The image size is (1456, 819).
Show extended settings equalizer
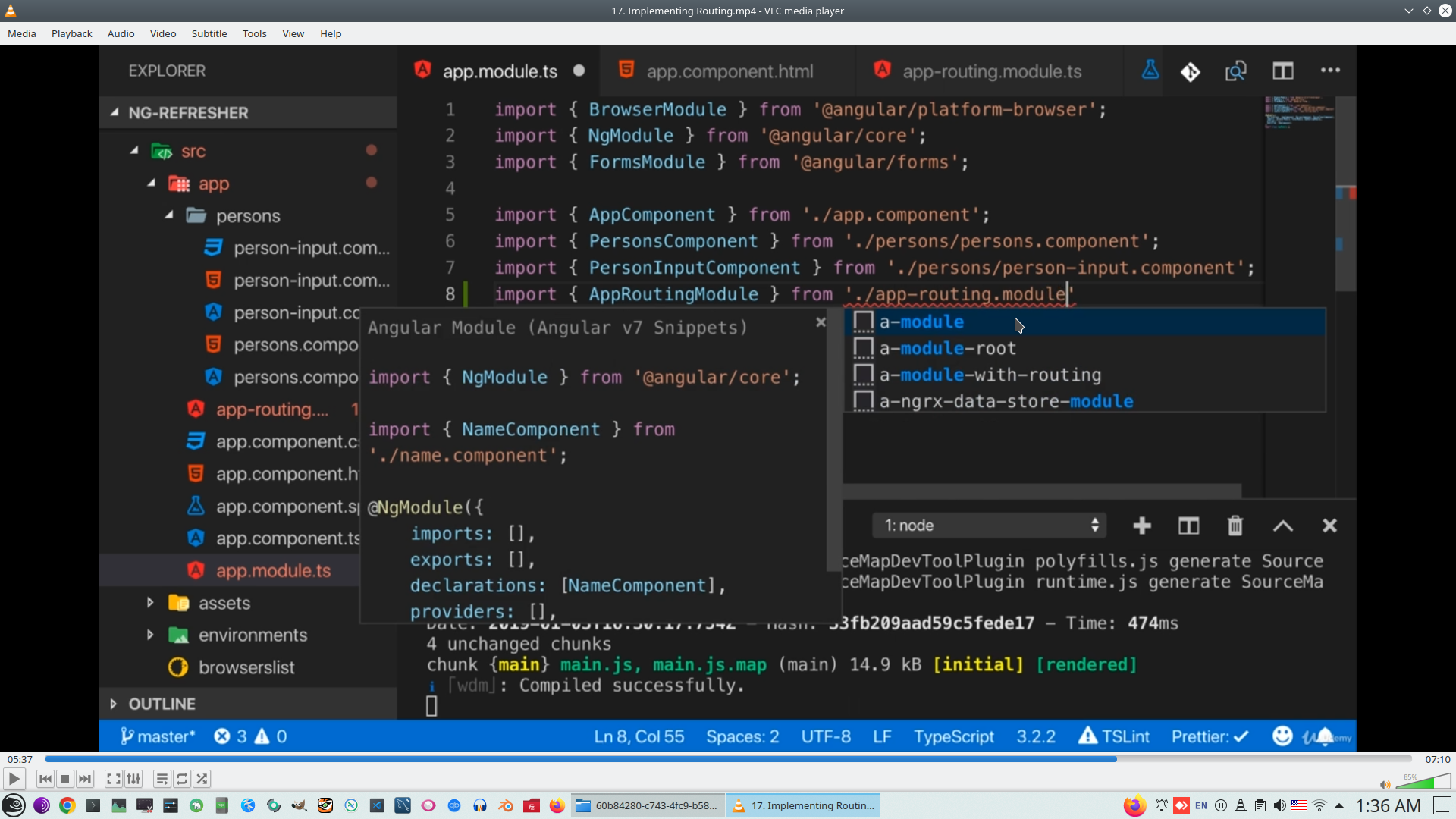(133, 779)
